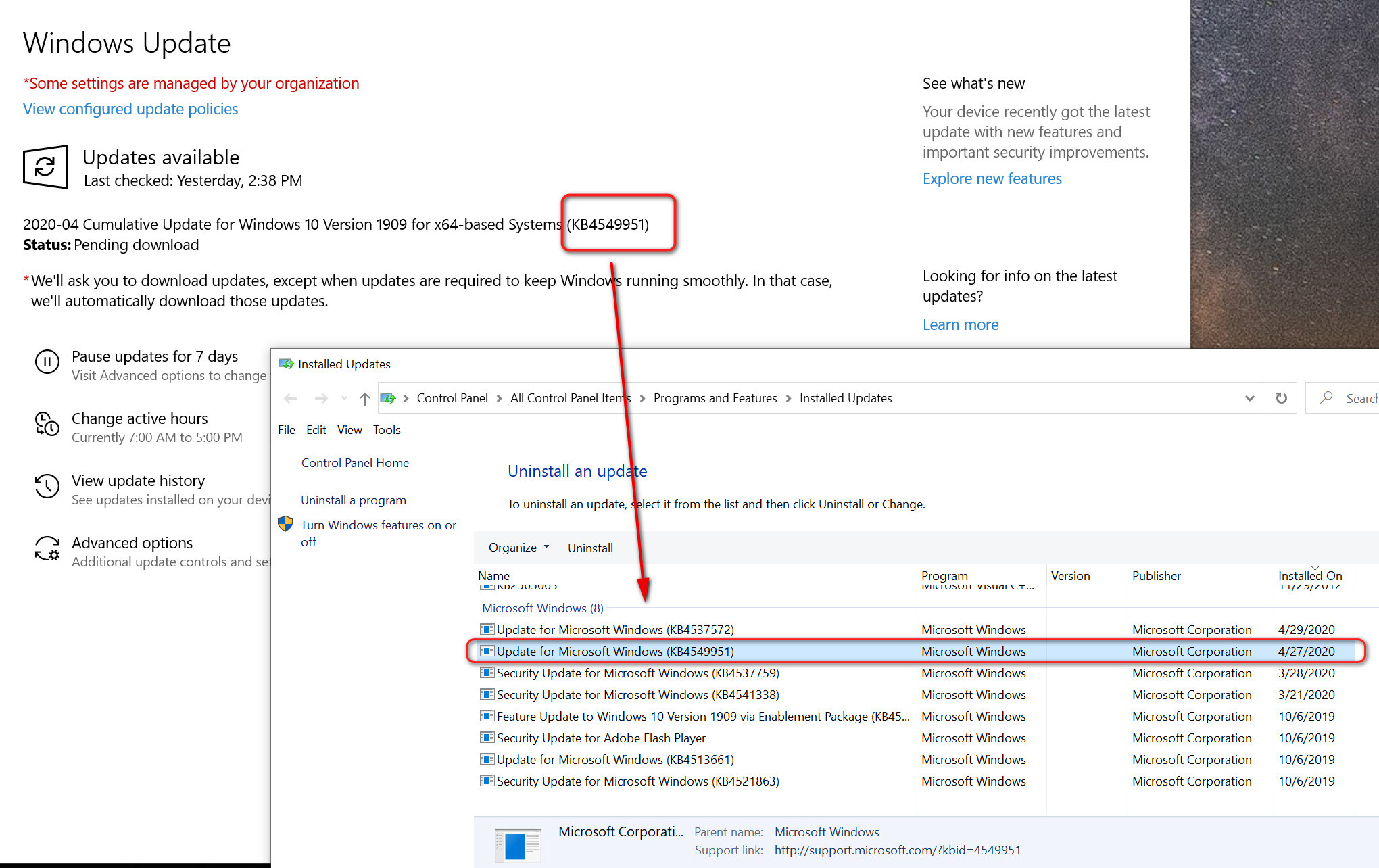This screenshot has width=1379, height=868.
Task: Sort list by Installed On column header
Action: tap(1309, 576)
